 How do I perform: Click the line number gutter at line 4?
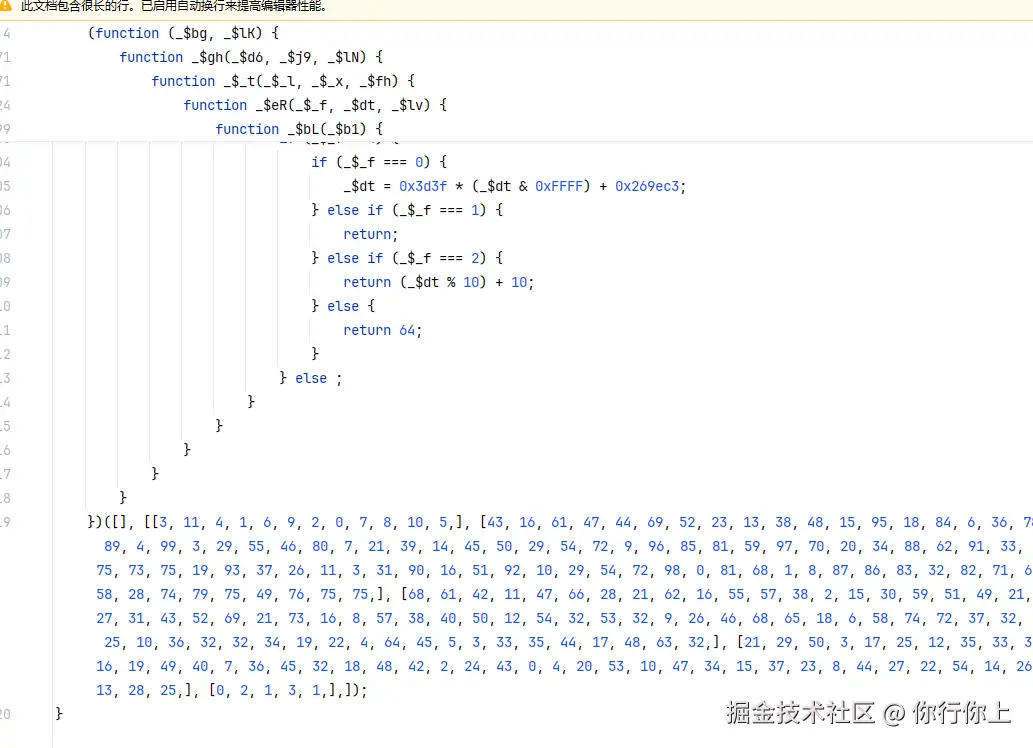pyautogui.click(x=7, y=33)
